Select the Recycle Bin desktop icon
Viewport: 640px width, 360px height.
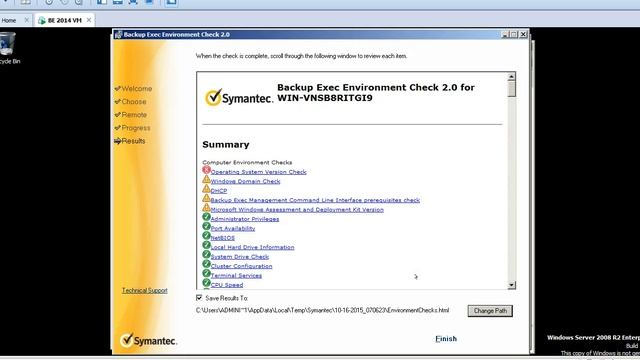point(8,48)
